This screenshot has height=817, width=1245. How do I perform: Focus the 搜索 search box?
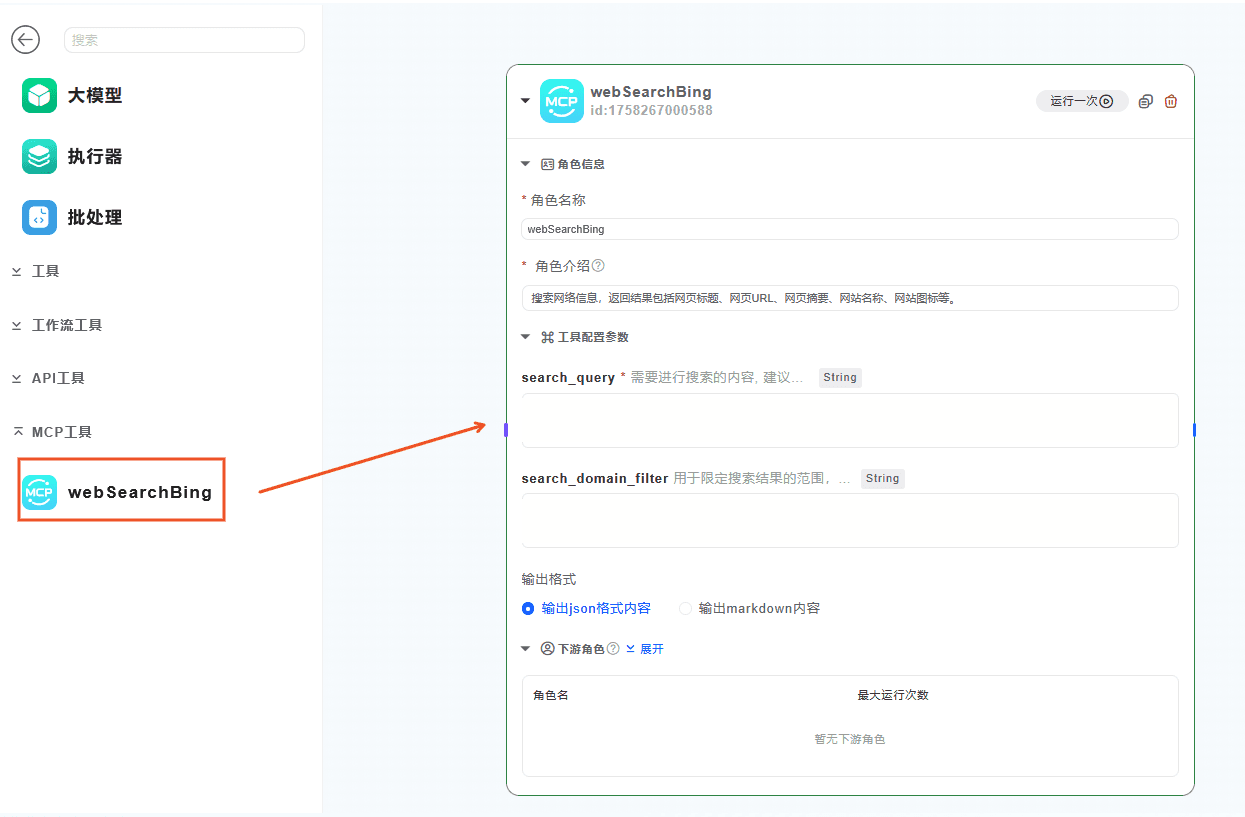coord(184,40)
